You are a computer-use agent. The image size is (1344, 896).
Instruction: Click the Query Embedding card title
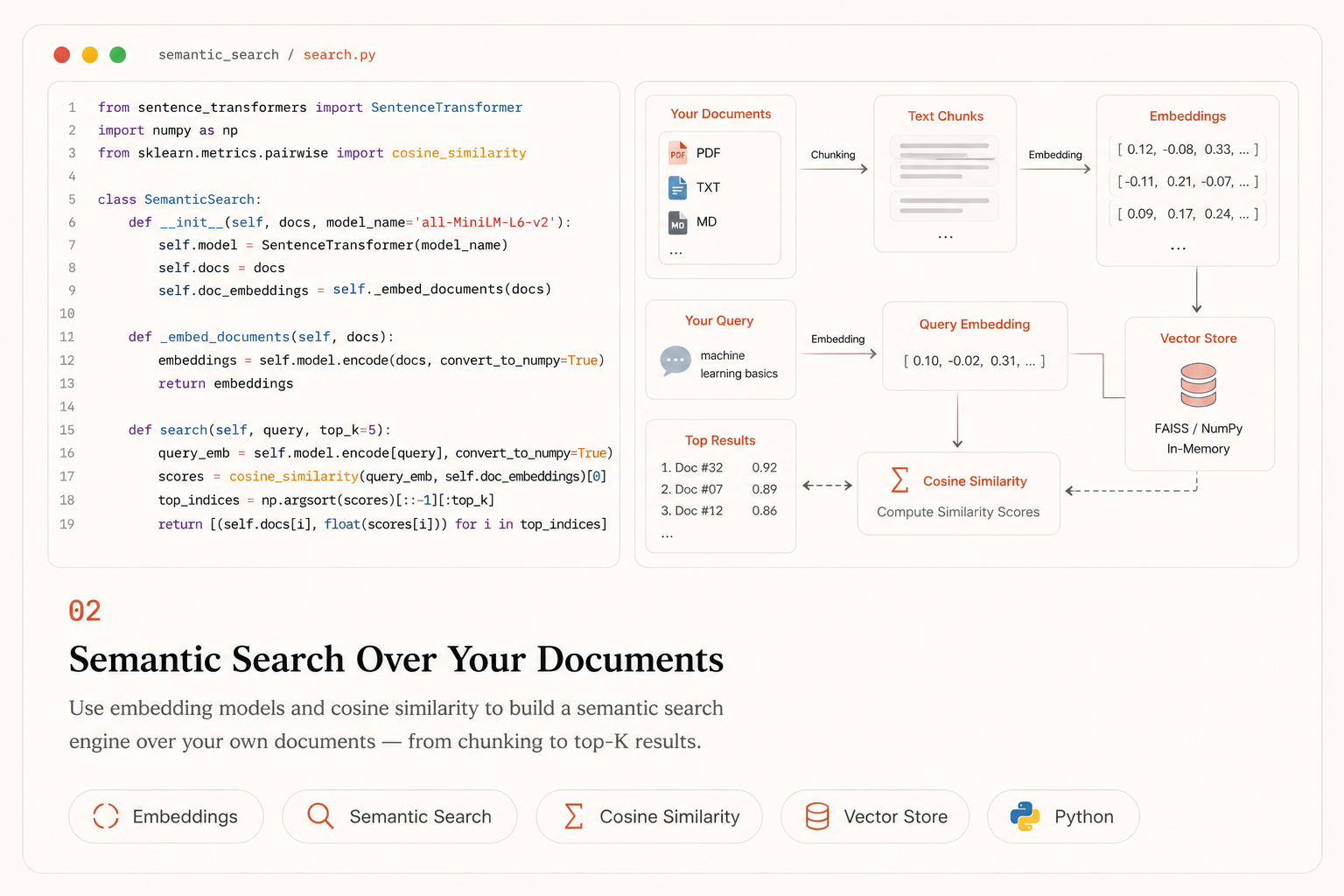pos(975,324)
